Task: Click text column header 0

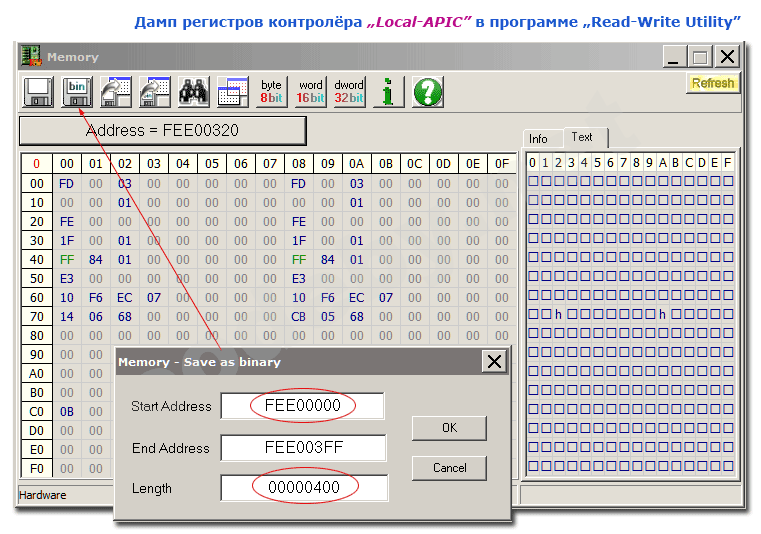Action: (532, 163)
